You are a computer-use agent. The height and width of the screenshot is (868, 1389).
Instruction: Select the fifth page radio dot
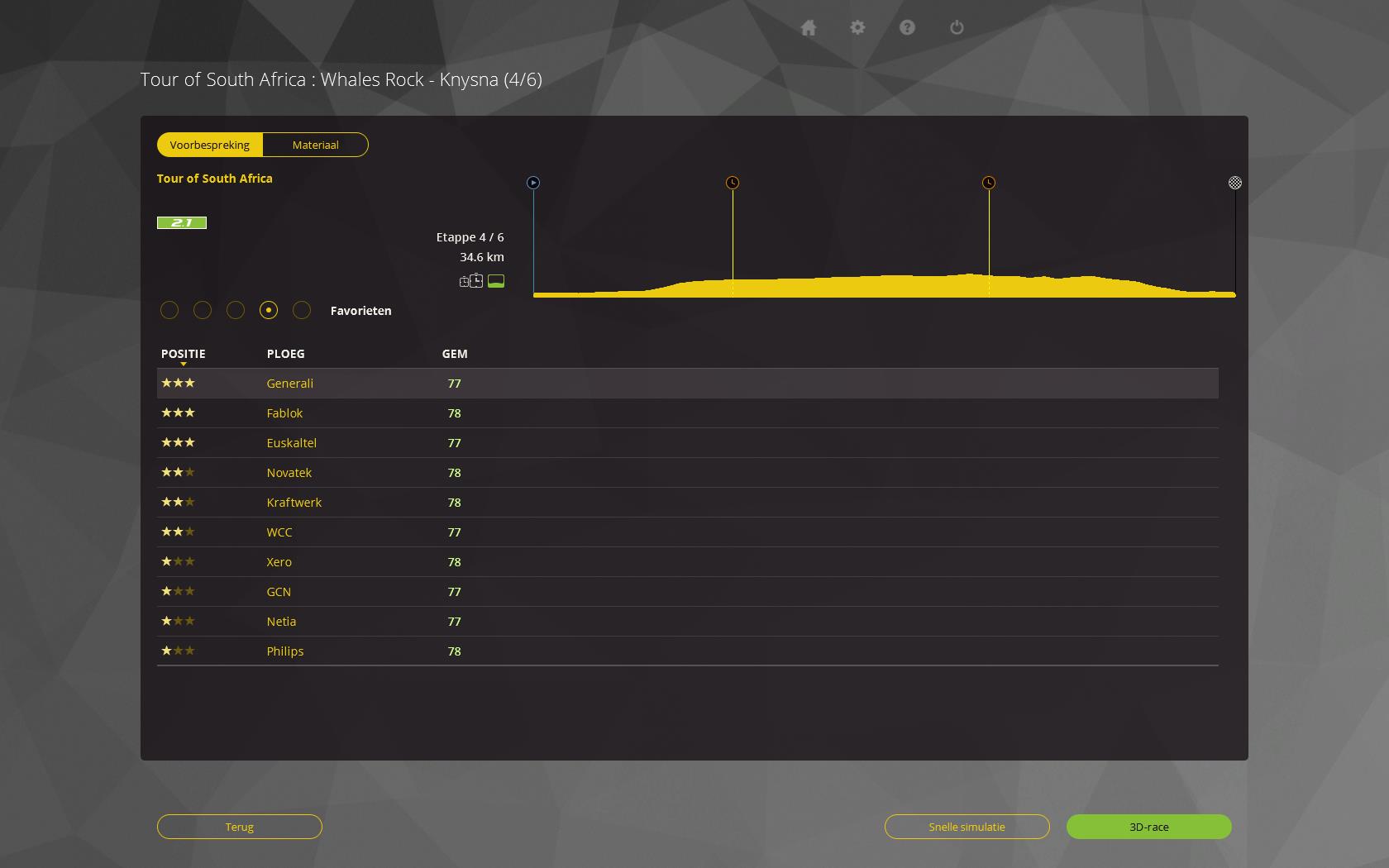pos(302,310)
